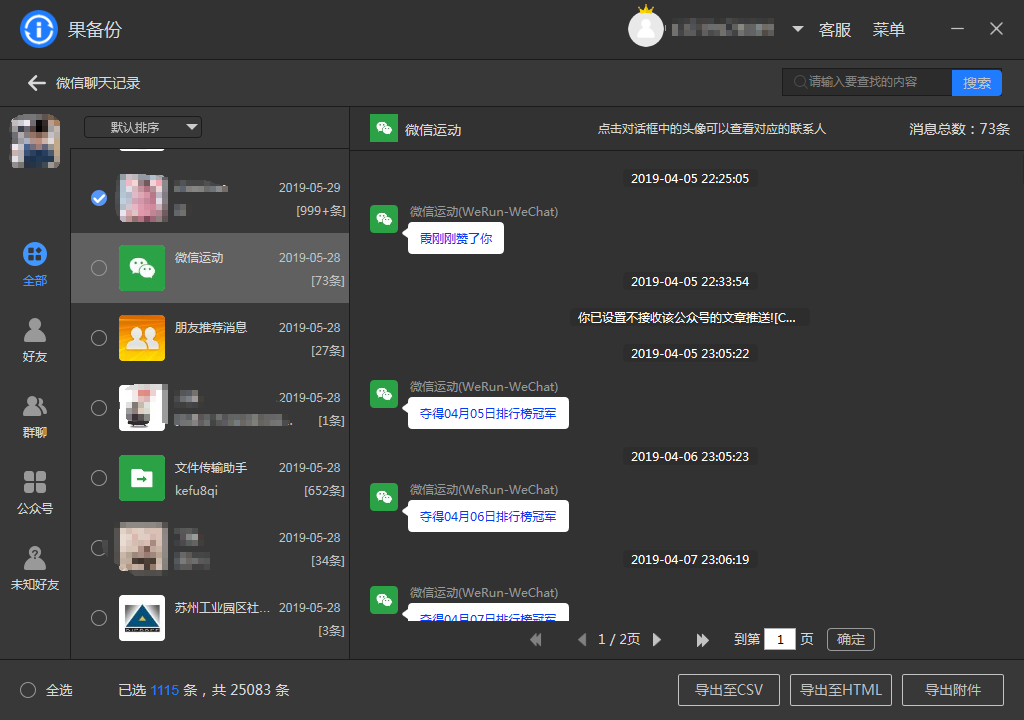The image size is (1024, 720).
Task: Confirm page jump with 确定 button
Action: tap(850, 639)
